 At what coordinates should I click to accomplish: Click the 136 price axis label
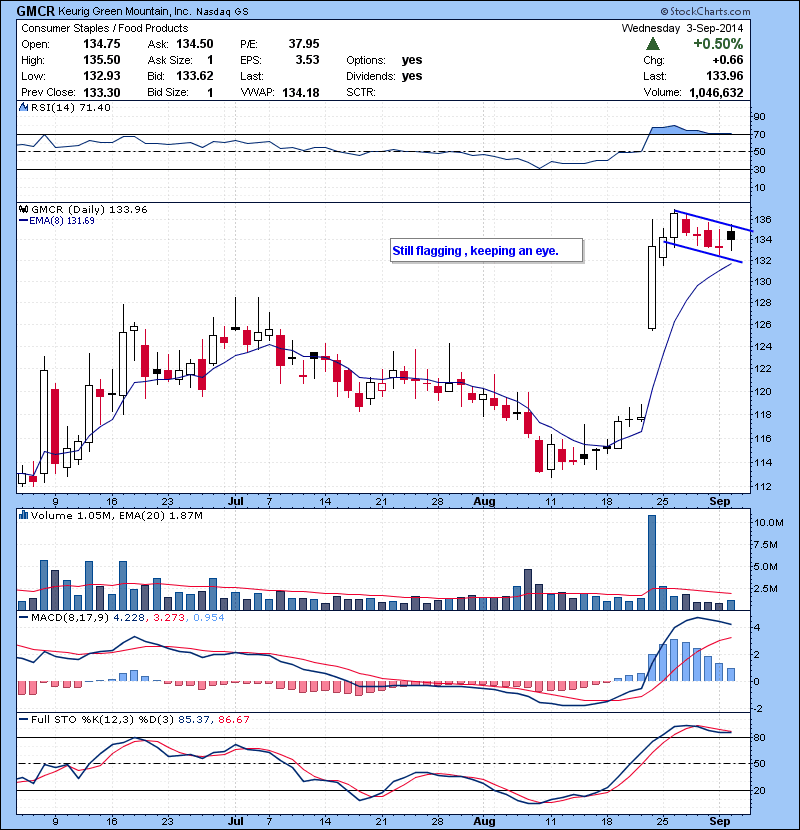click(763, 220)
